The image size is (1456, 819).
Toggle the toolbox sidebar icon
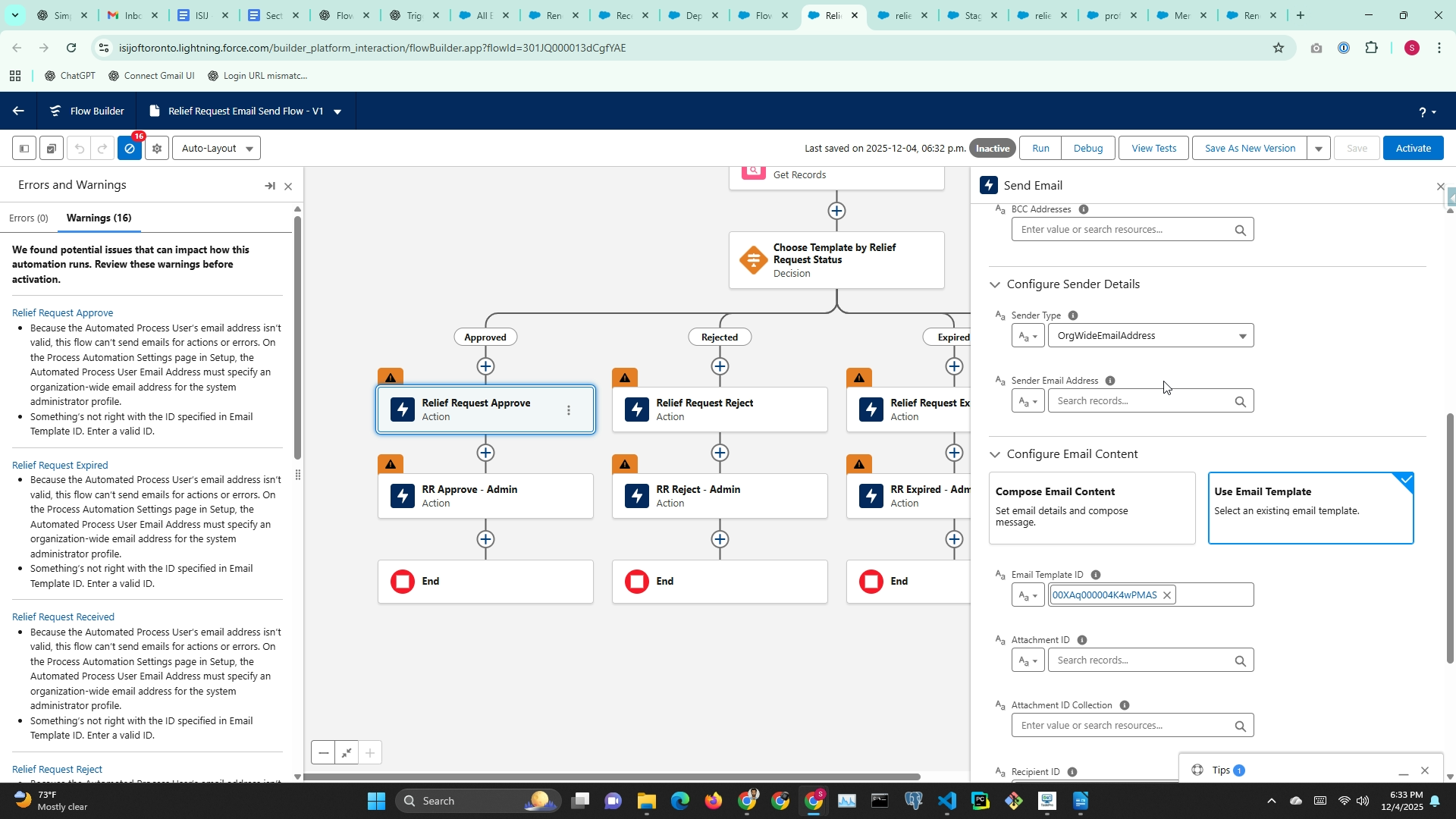pos(24,149)
